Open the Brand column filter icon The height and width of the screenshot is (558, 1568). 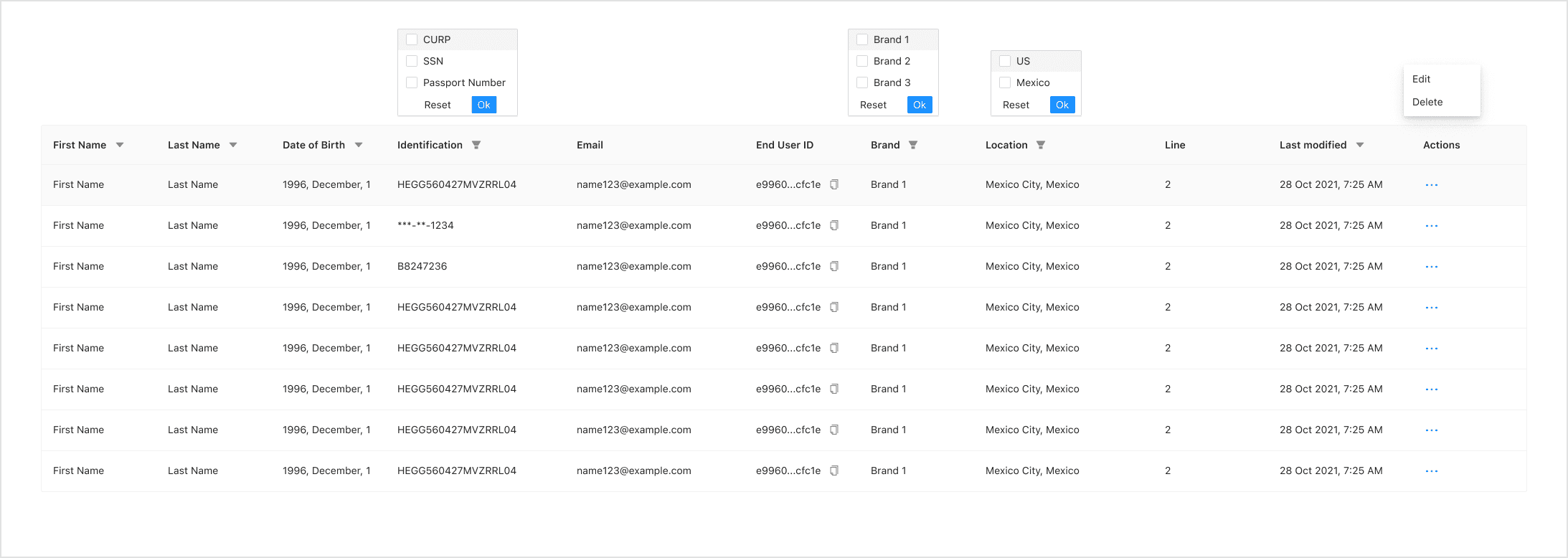coord(913,145)
